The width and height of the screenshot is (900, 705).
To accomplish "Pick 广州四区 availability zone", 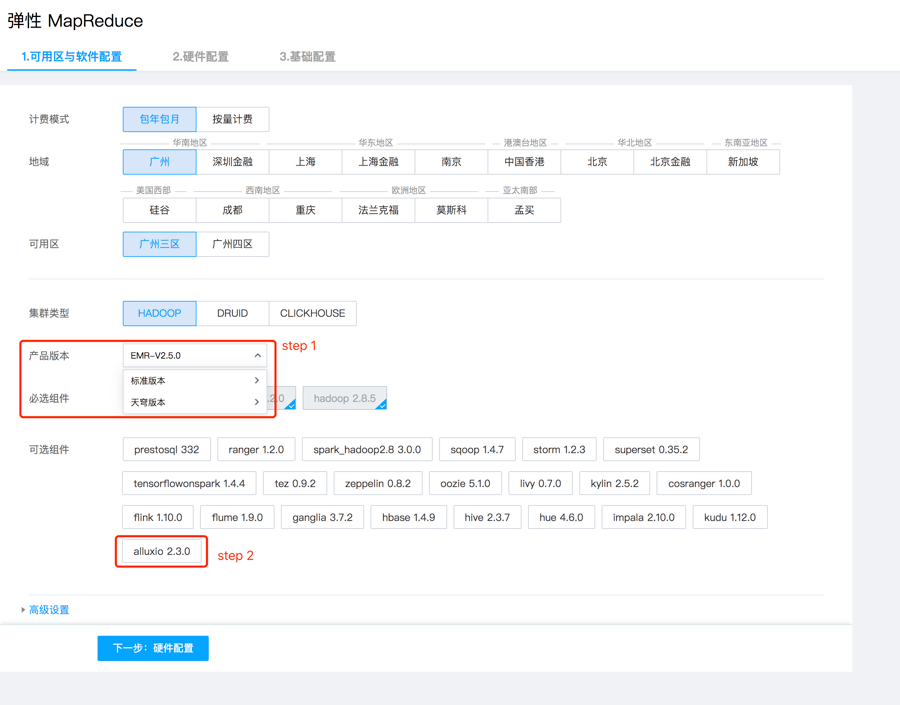I will pyautogui.click(x=232, y=244).
